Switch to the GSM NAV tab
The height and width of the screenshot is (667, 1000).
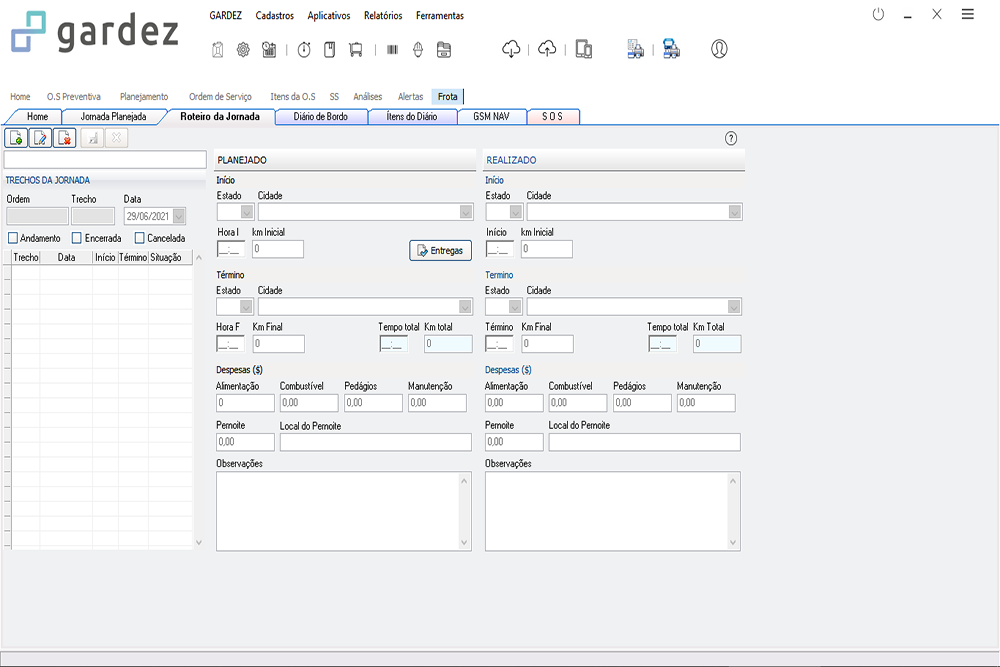[492, 117]
